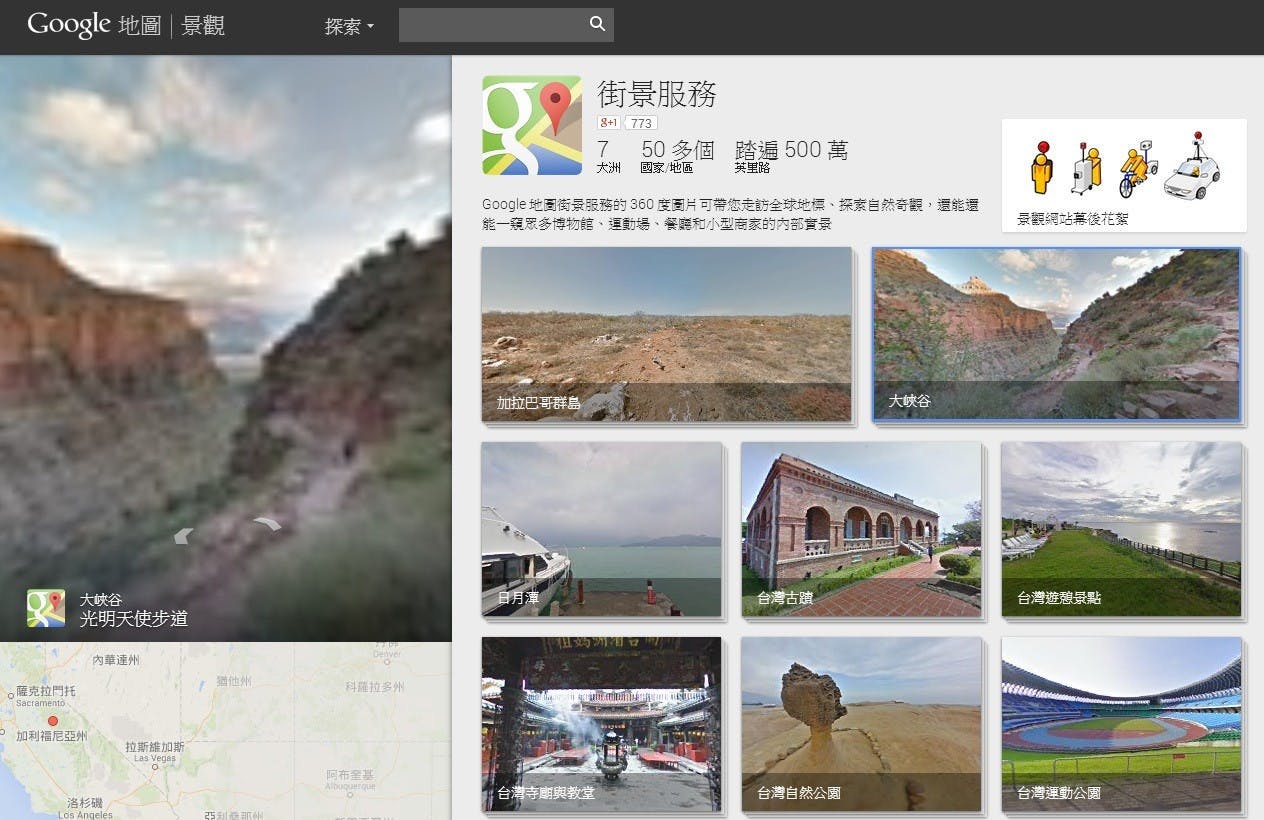Open the 台灣運動公園 thumbnail
Viewport: 1264px width, 820px height.
[x=1122, y=724]
